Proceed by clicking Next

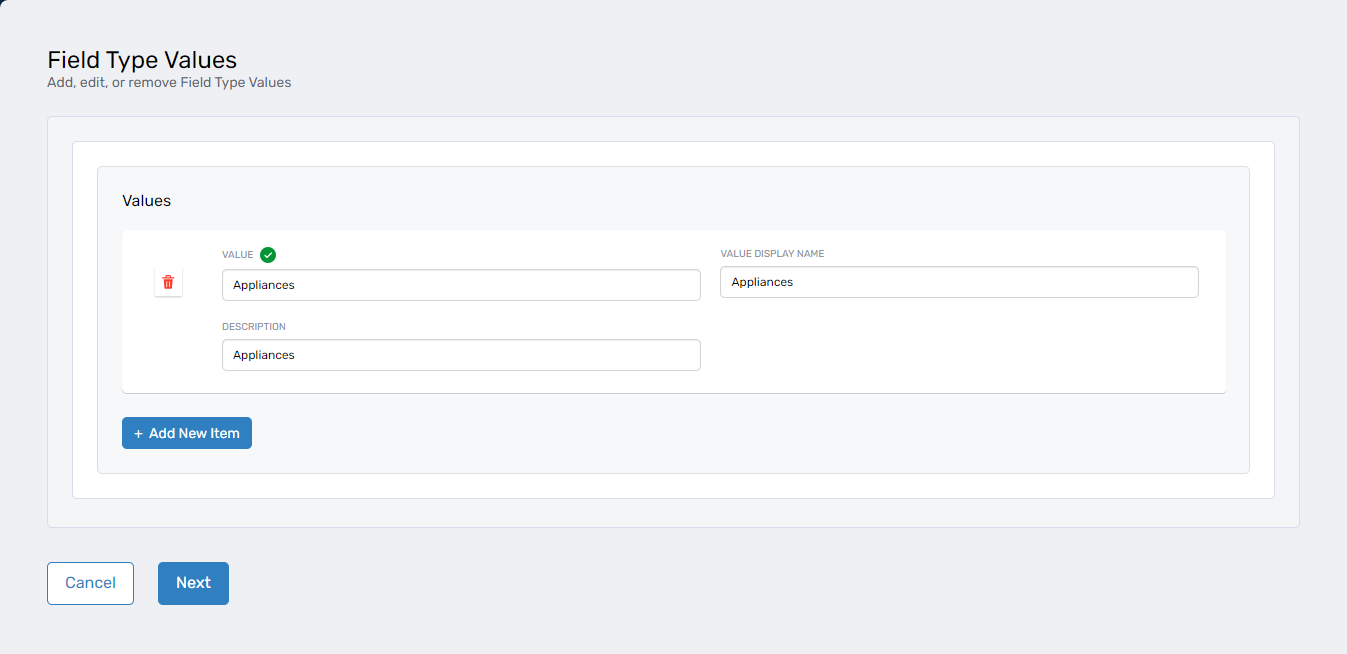click(x=192, y=583)
